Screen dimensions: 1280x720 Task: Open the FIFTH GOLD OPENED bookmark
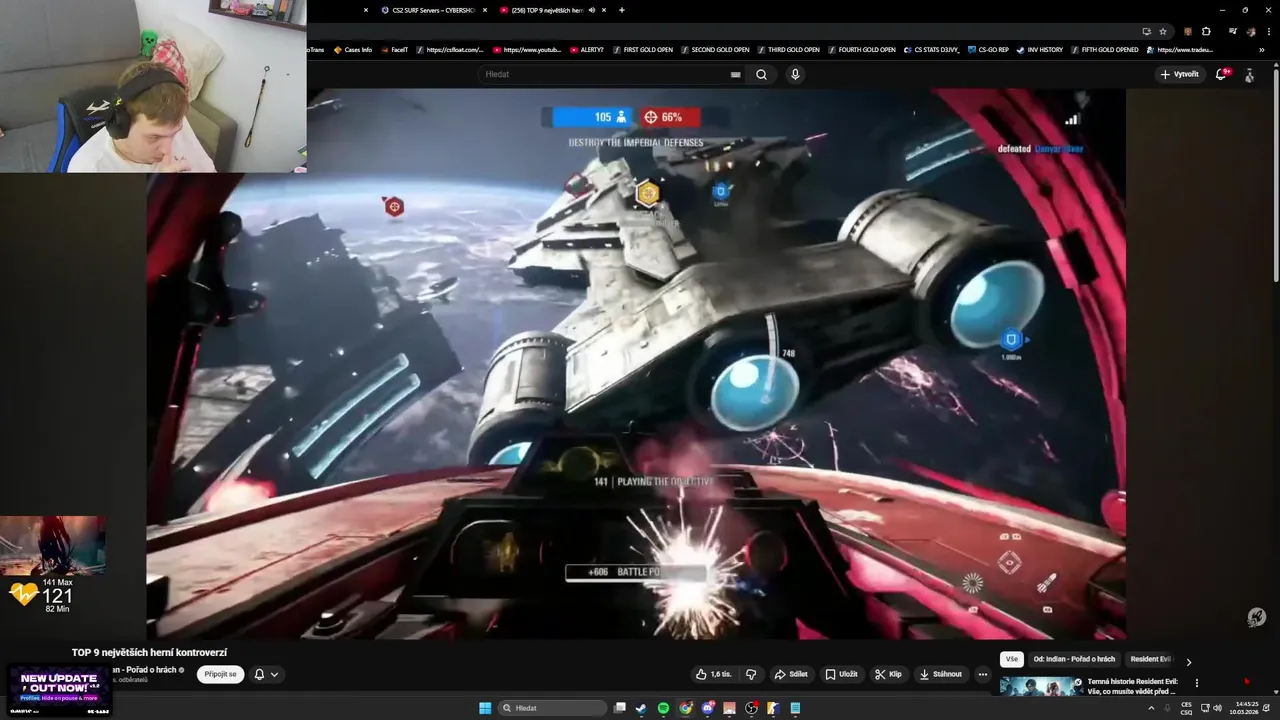(x=1107, y=49)
